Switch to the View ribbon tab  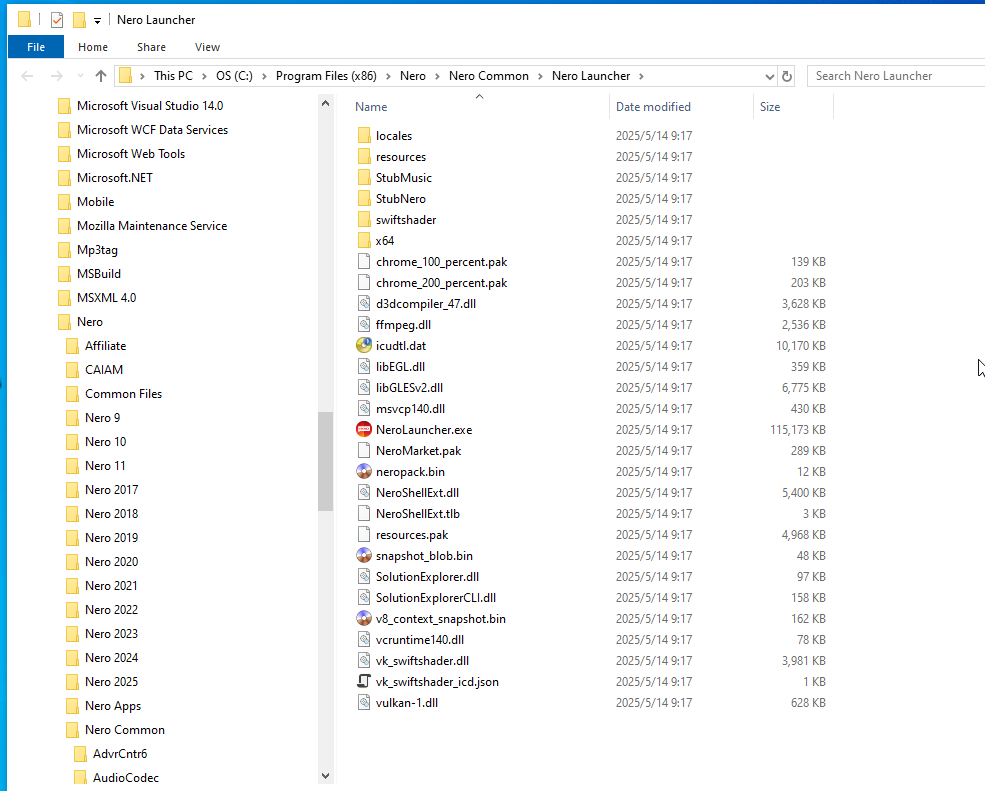click(207, 47)
